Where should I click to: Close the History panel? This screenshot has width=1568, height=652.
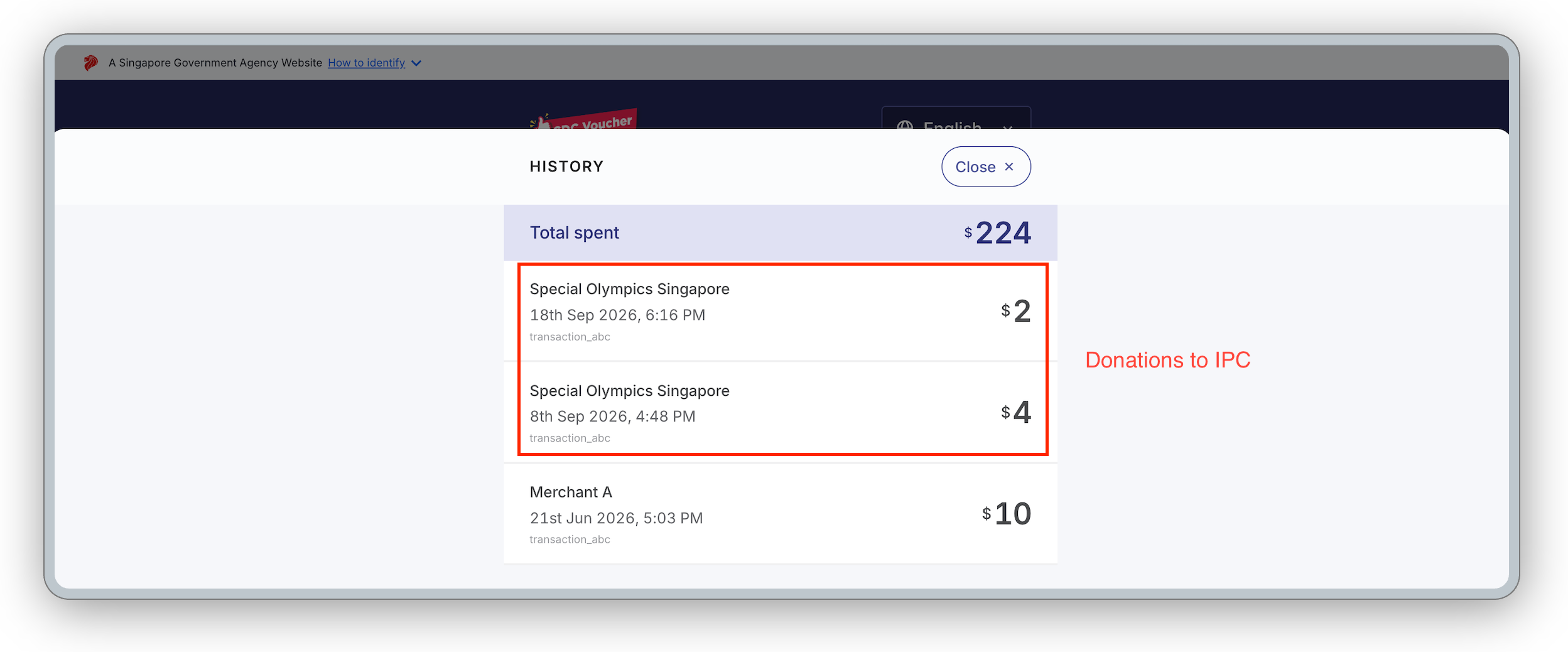(x=985, y=166)
